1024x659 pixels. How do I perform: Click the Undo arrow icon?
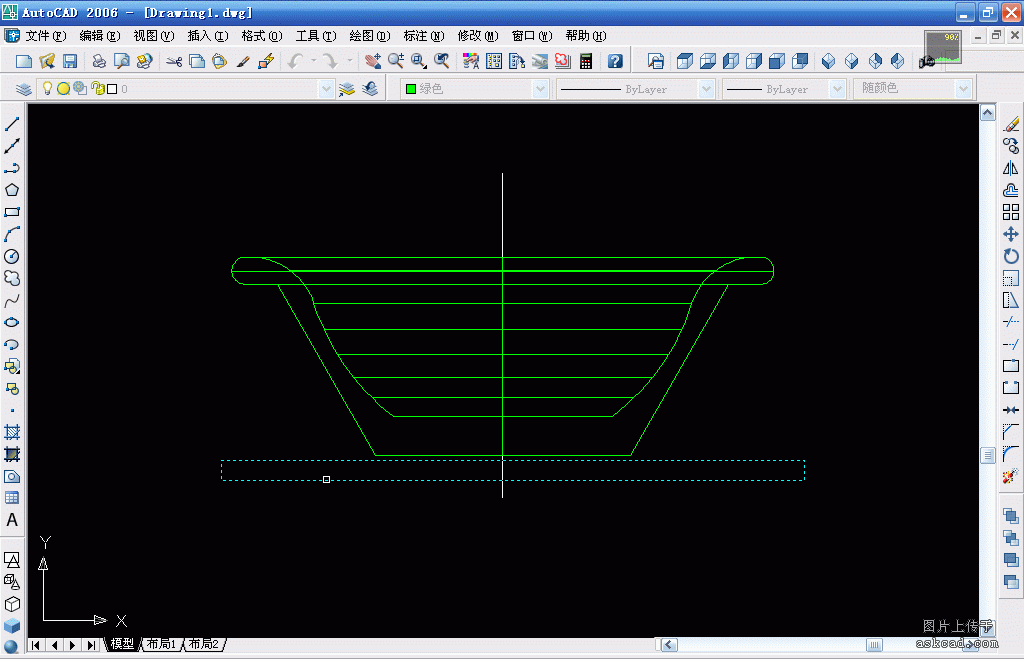tap(295, 61)
